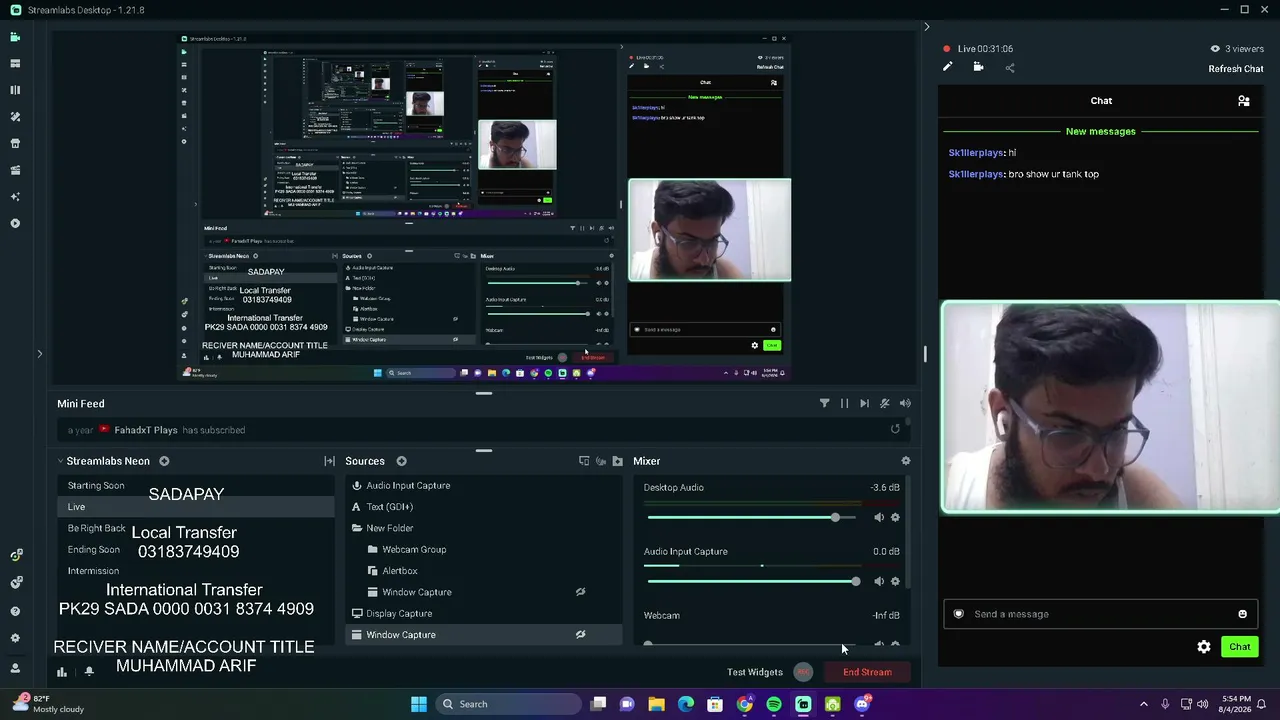Add a new scene with the plus icon

pos(164,461)
